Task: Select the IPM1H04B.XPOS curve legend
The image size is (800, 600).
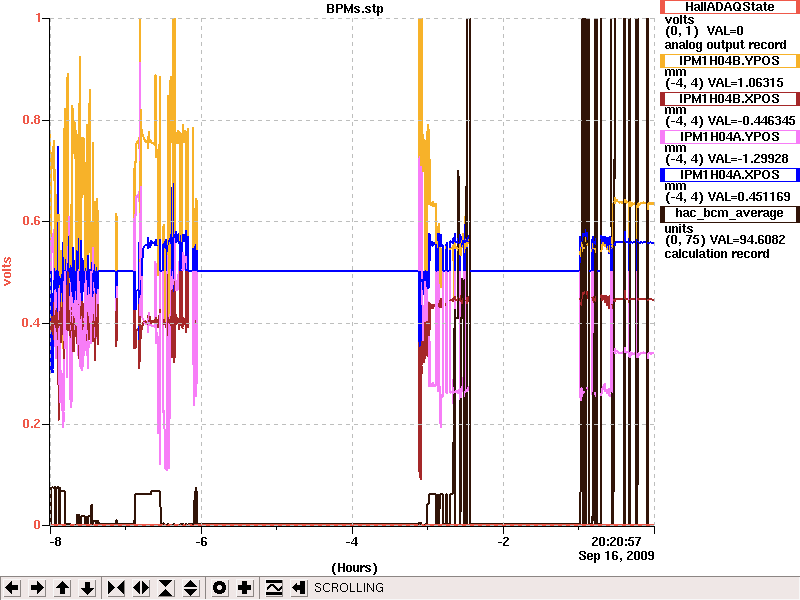Action: (x=730, y=98)
